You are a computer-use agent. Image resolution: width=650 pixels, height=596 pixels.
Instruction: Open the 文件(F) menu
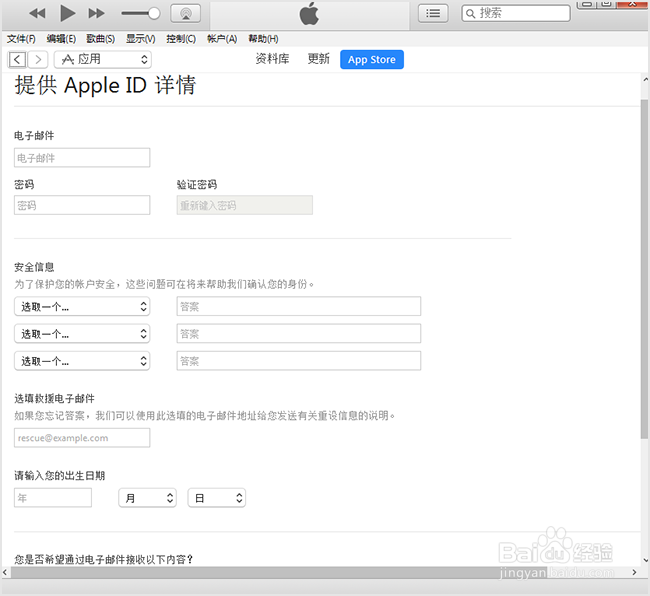click(x=21, y=39)
